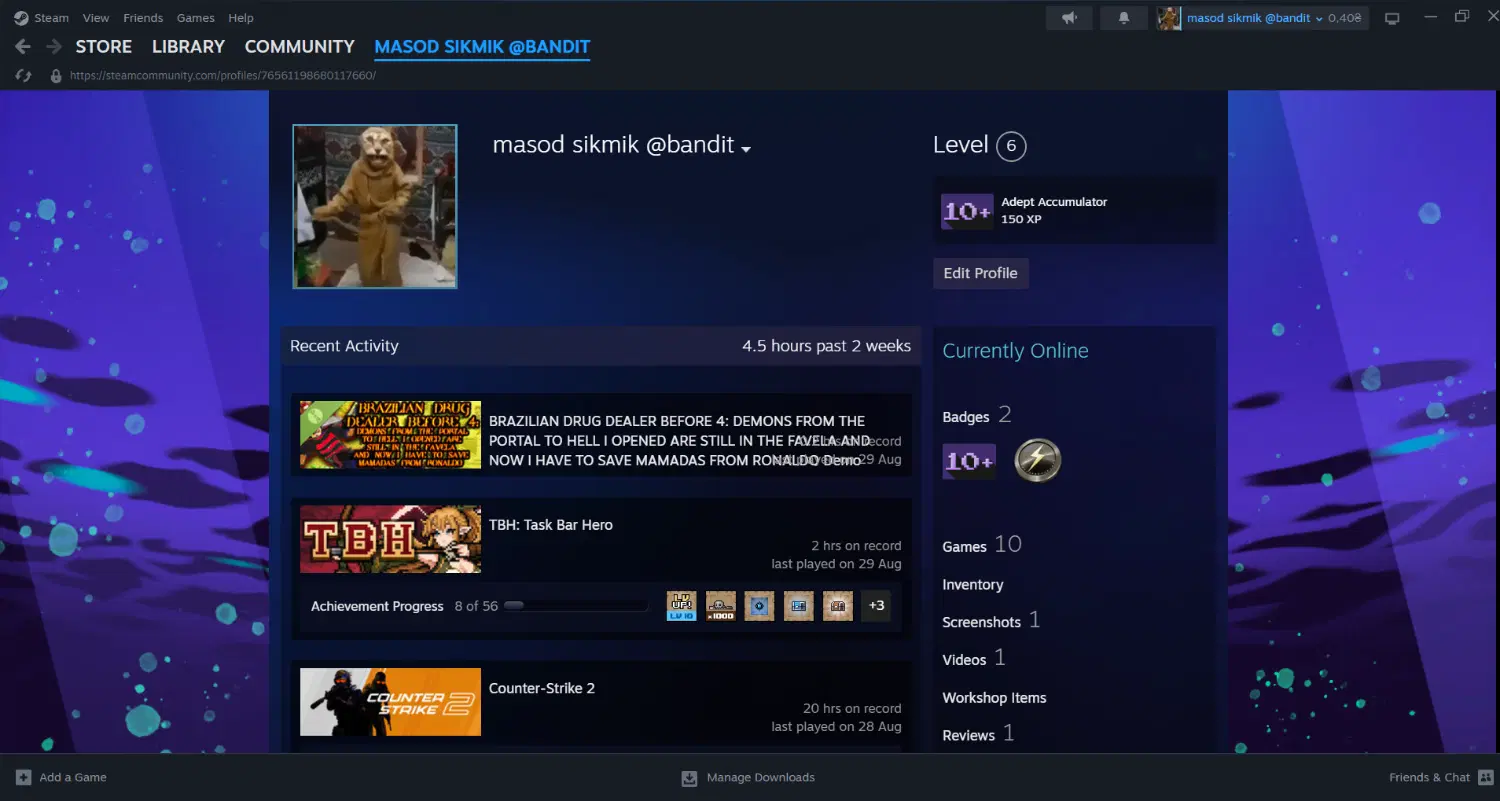Click the 150 XP text
Image resolution: width=1500 pixels, height=801 pixels.
tap(1021, 219)
